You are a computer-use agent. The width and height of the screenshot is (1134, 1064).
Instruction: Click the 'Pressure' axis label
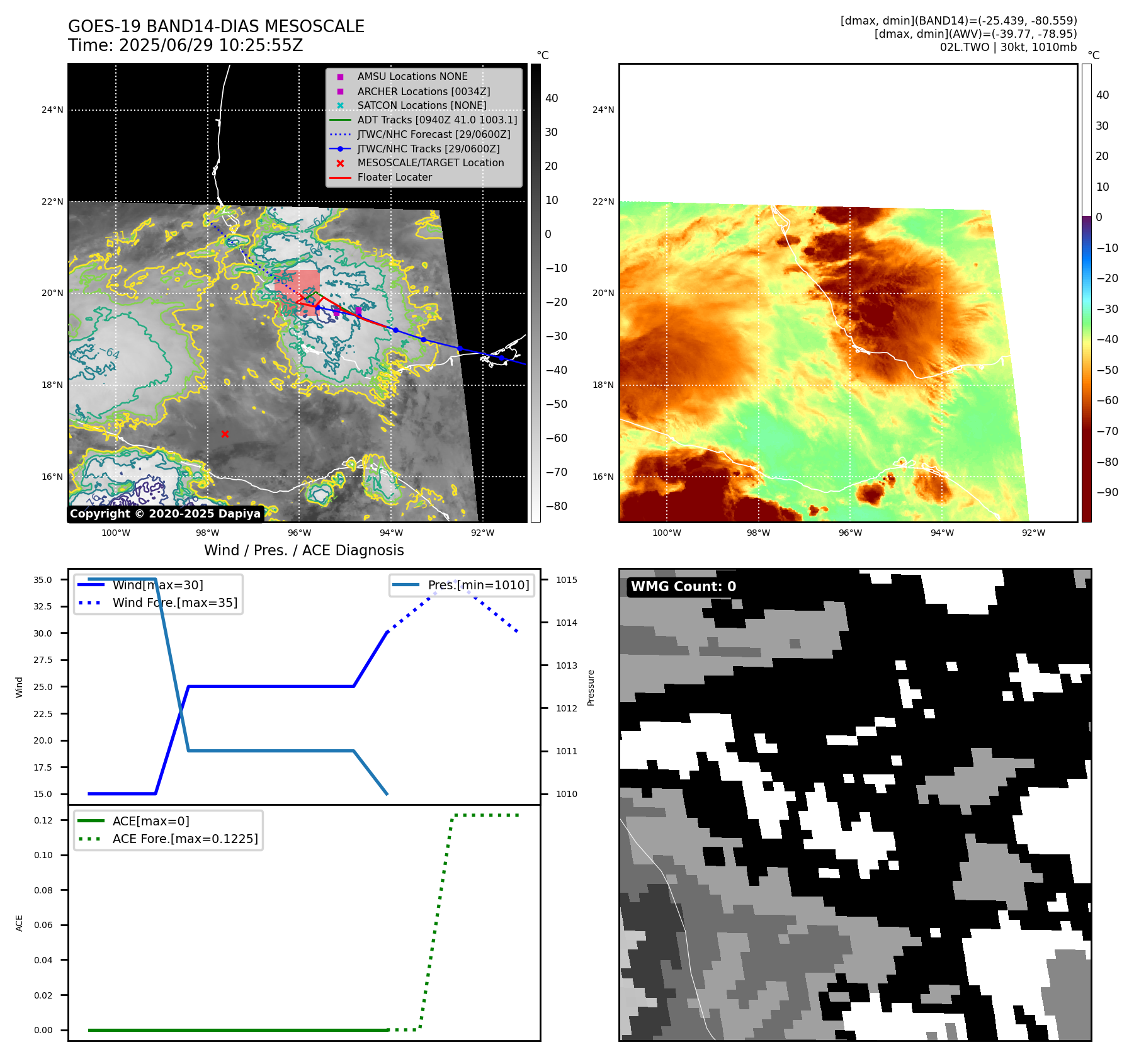(x=591, y=688)
